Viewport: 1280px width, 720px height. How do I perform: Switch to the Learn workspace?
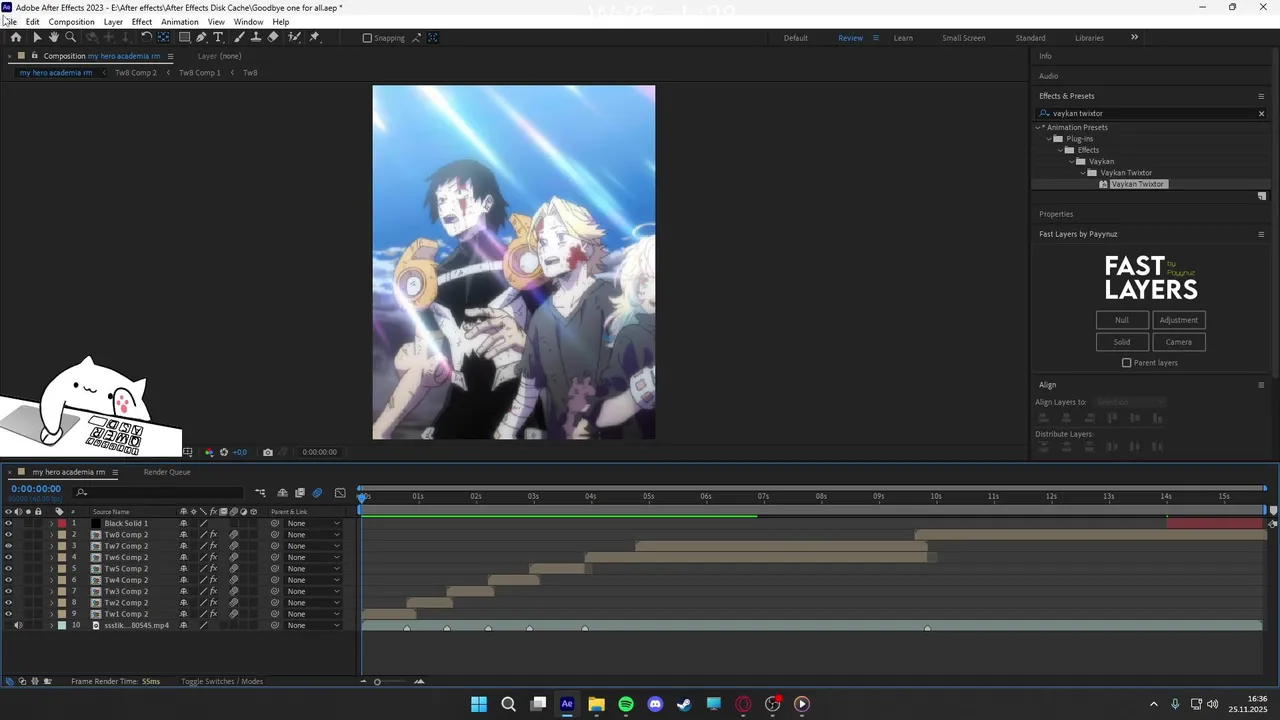[x=903, y=38]
